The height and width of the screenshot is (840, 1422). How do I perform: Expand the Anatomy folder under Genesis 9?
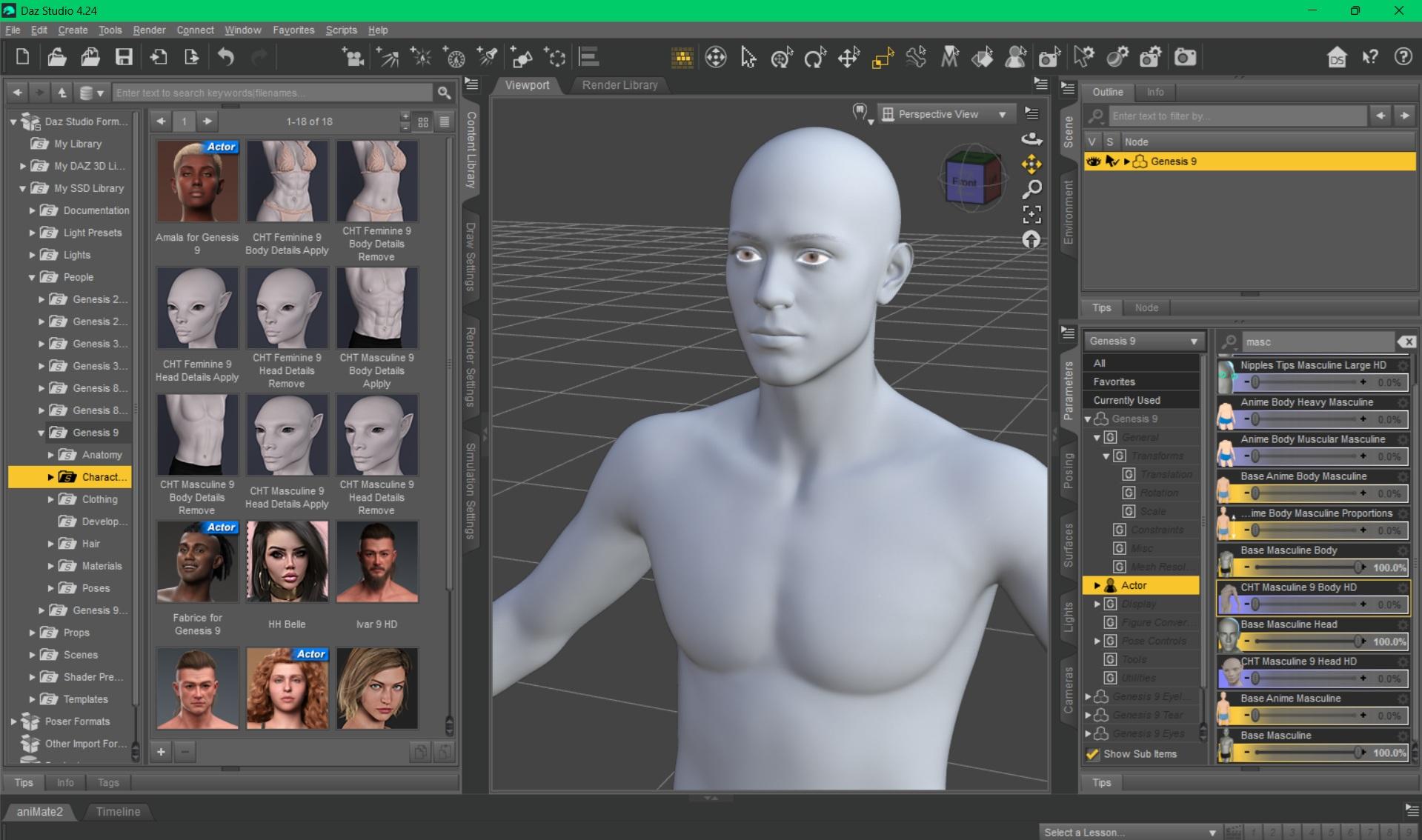pyautogui.click(x=51, y=455)
